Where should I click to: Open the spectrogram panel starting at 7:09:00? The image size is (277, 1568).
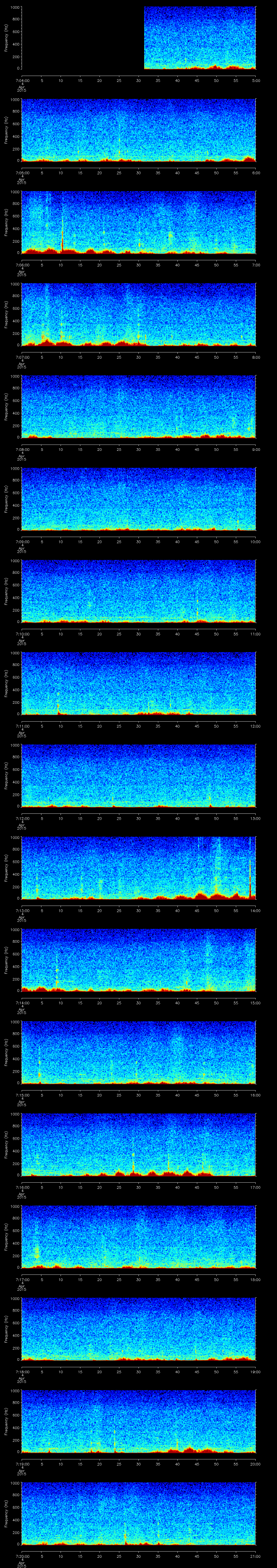[139, 499]
